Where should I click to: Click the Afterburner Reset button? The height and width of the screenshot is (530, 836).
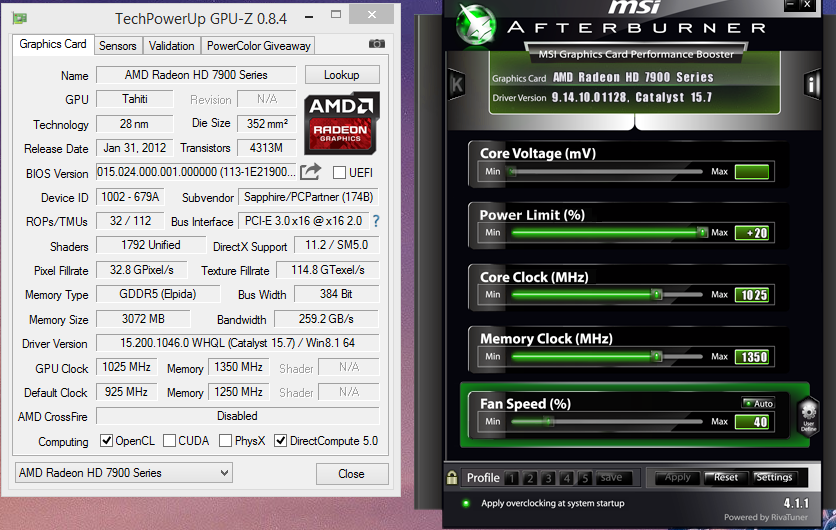pyautogui.click(x=725, y=477)
